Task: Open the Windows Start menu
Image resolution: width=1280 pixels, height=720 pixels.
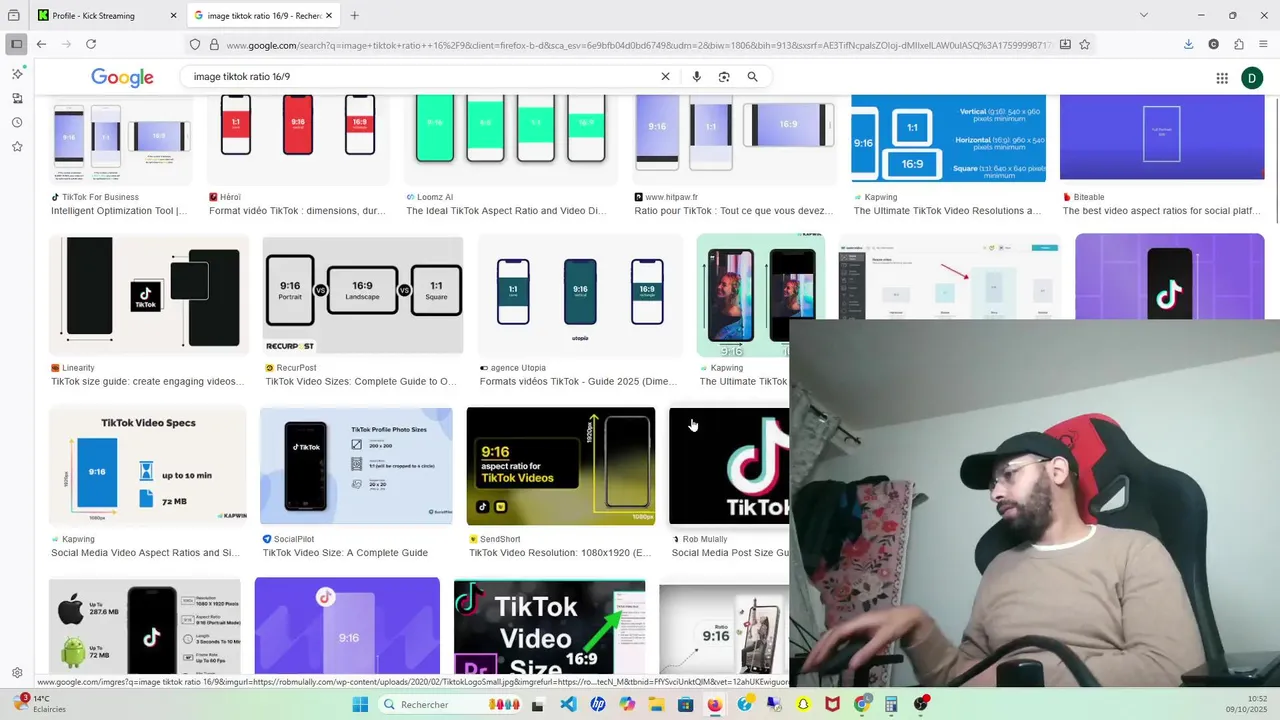Action: point(360,704)
